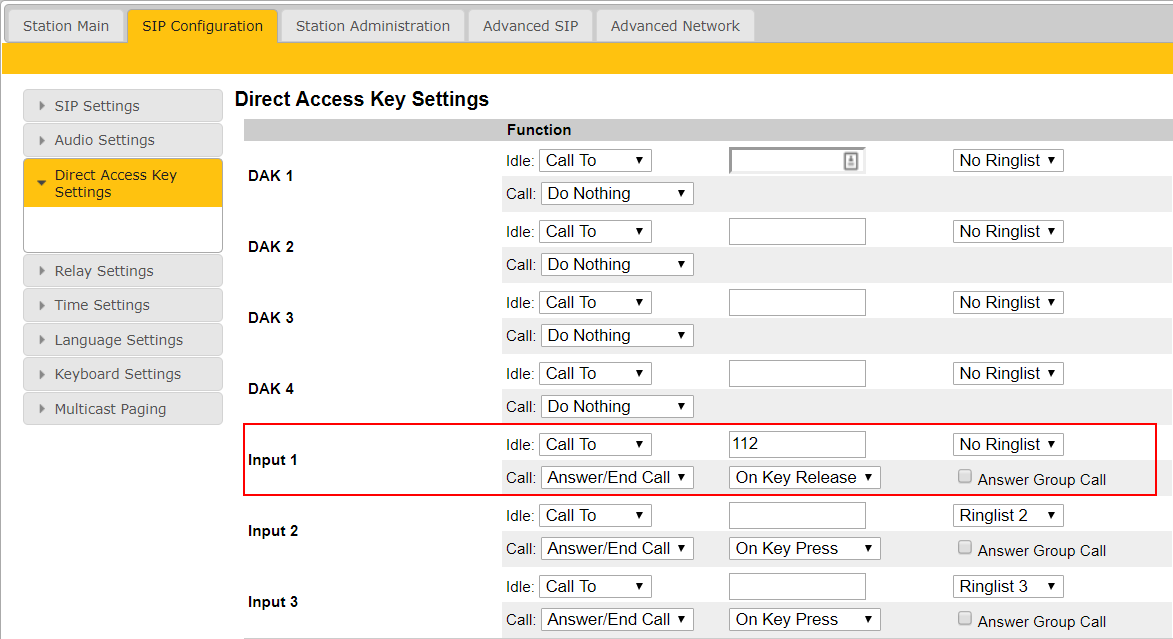This screenshot has height=639, width=1173.
Task: Open DAK 1 Call Do Nothing dropdown
Action: click(x=616, y=193)
